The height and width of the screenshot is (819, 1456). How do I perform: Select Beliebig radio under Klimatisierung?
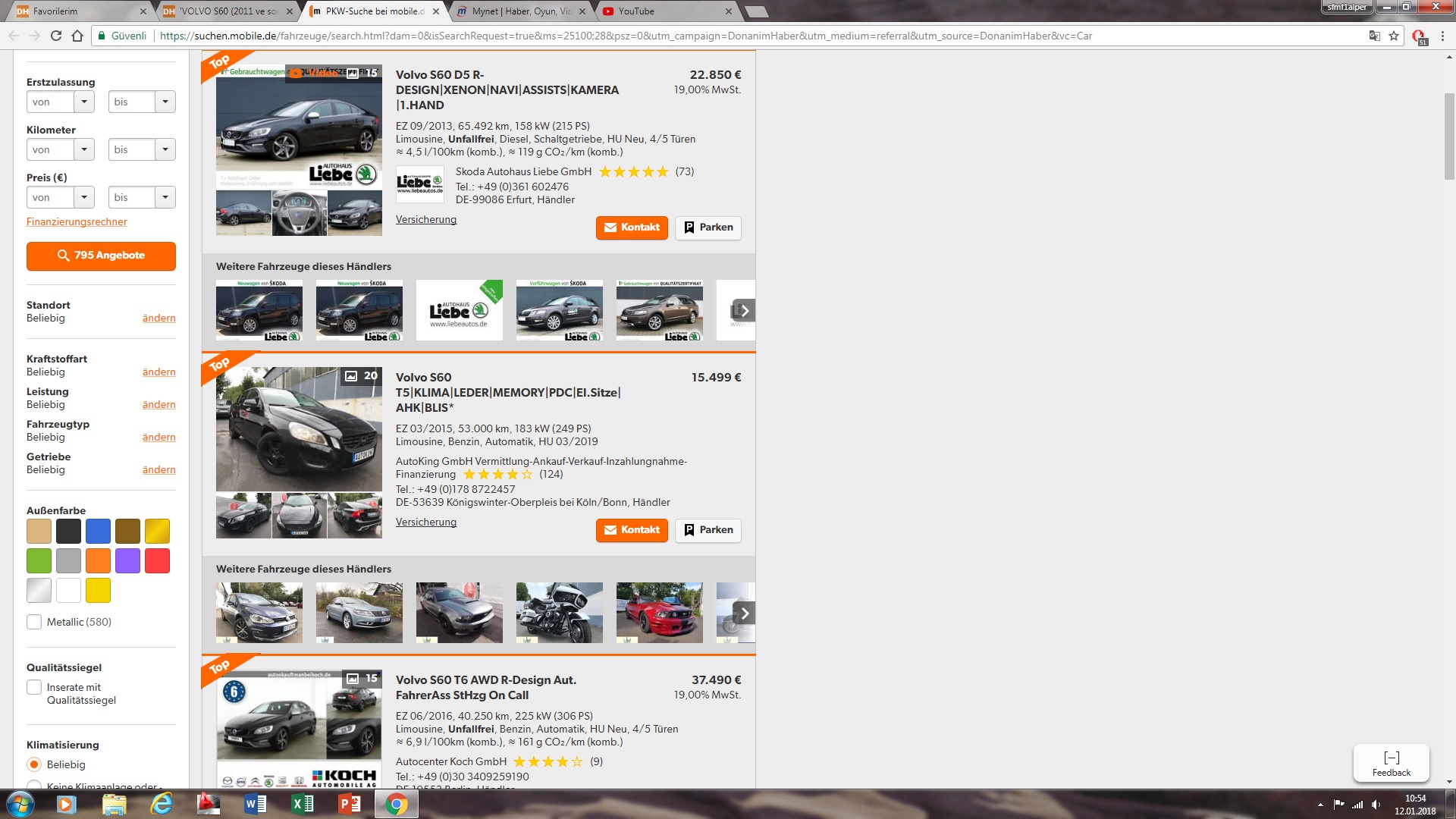coord(34,764)
